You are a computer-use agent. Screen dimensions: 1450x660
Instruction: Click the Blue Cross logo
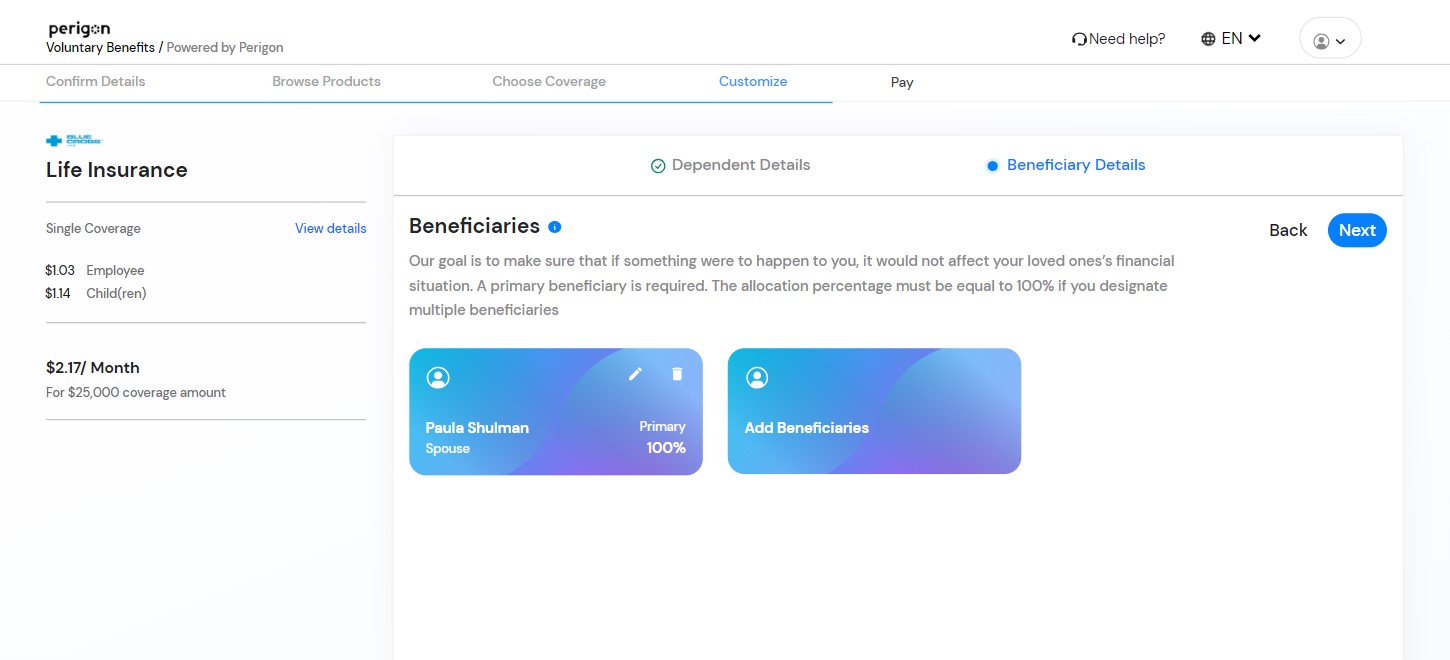coord(74,141)
